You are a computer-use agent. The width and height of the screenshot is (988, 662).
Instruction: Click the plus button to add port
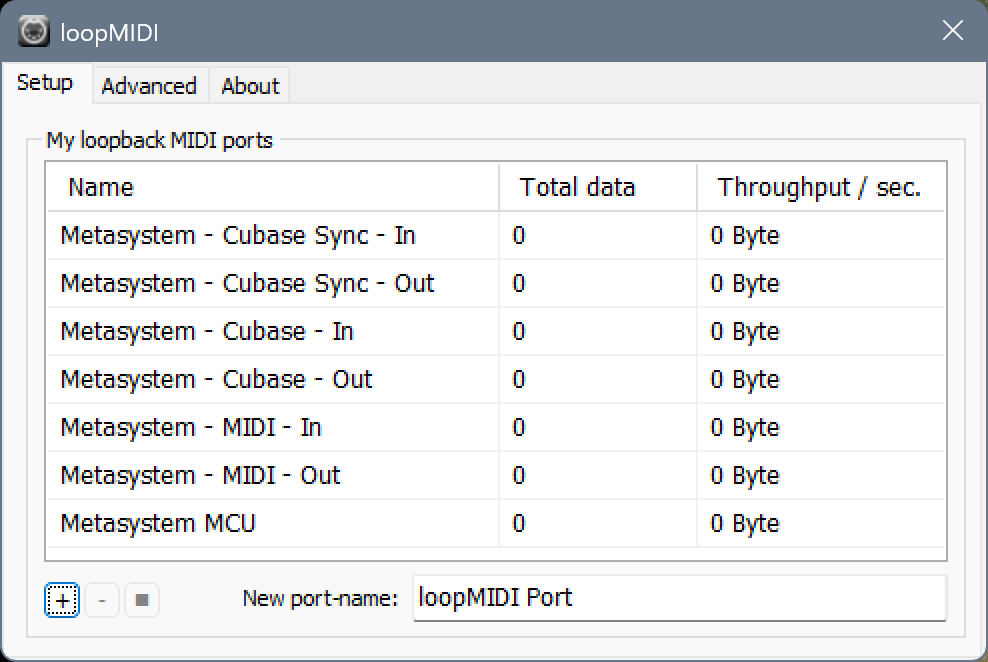pyautogui.click(x=62, y=600)
